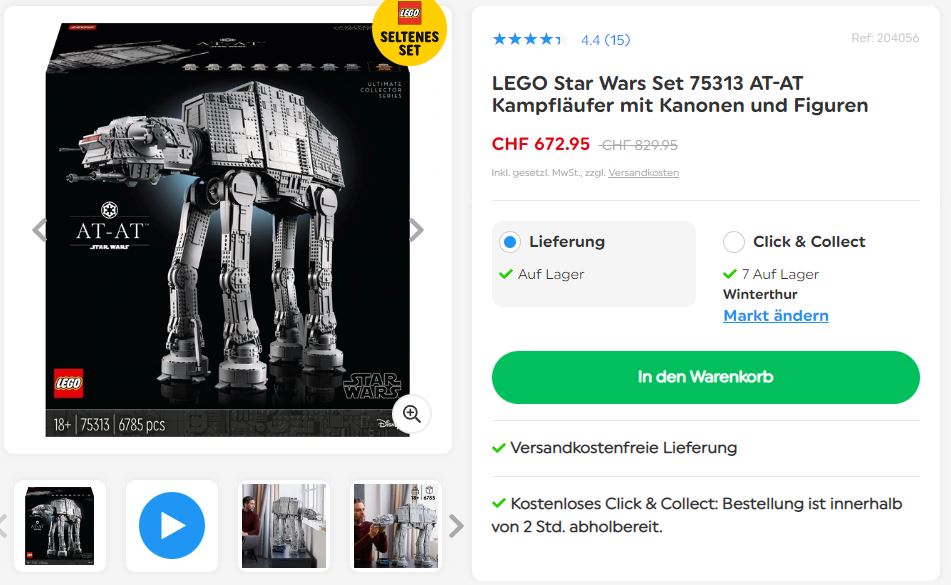Screen dimensions: 951x585
Task: Open the star rating reviews
Action: [528, 39]
